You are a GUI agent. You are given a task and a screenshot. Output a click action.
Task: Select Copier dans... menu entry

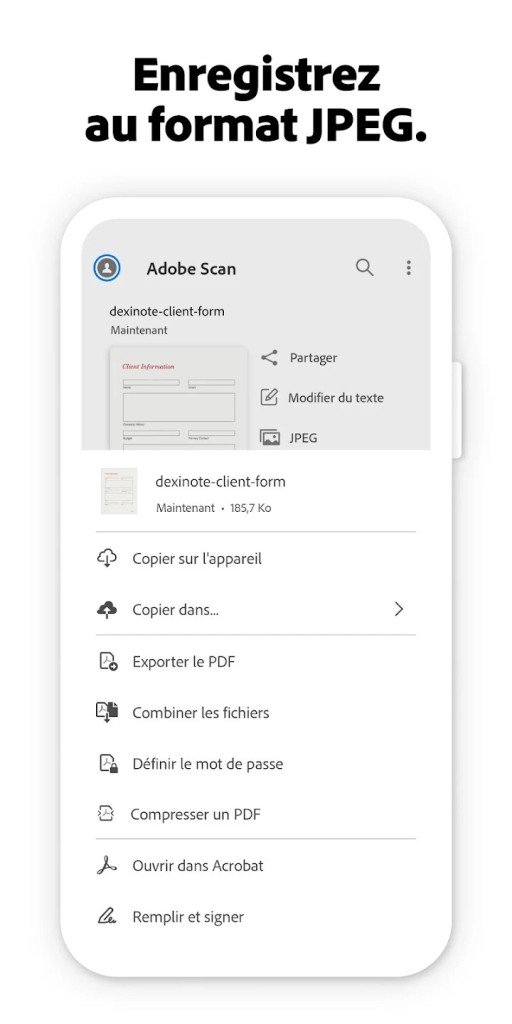(256, 609)
